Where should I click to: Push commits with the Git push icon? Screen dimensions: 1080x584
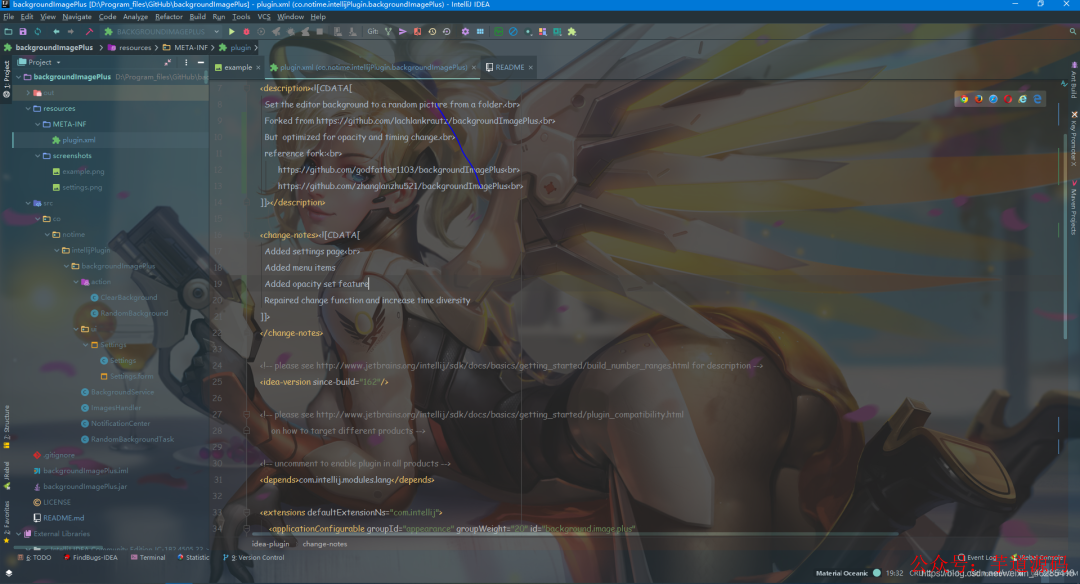(403, 31)
